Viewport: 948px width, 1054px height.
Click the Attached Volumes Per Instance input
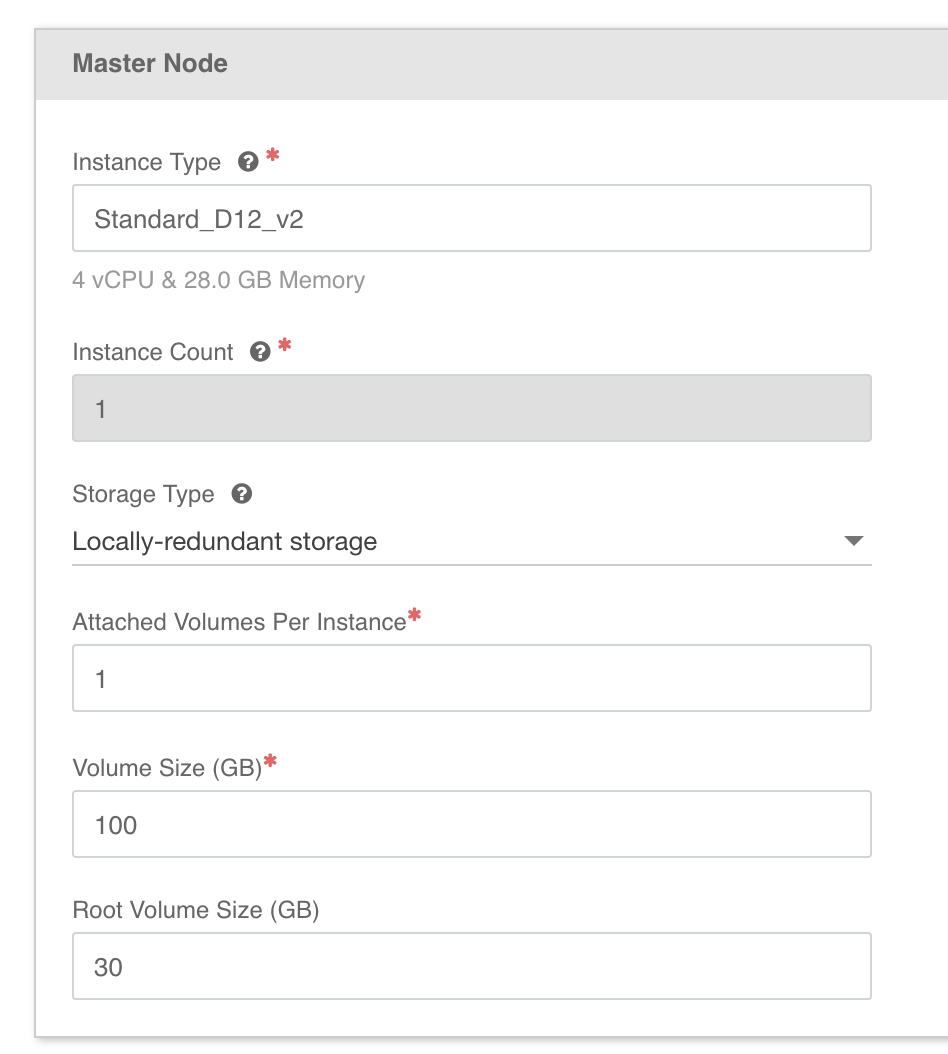click(x=470, y=678)
